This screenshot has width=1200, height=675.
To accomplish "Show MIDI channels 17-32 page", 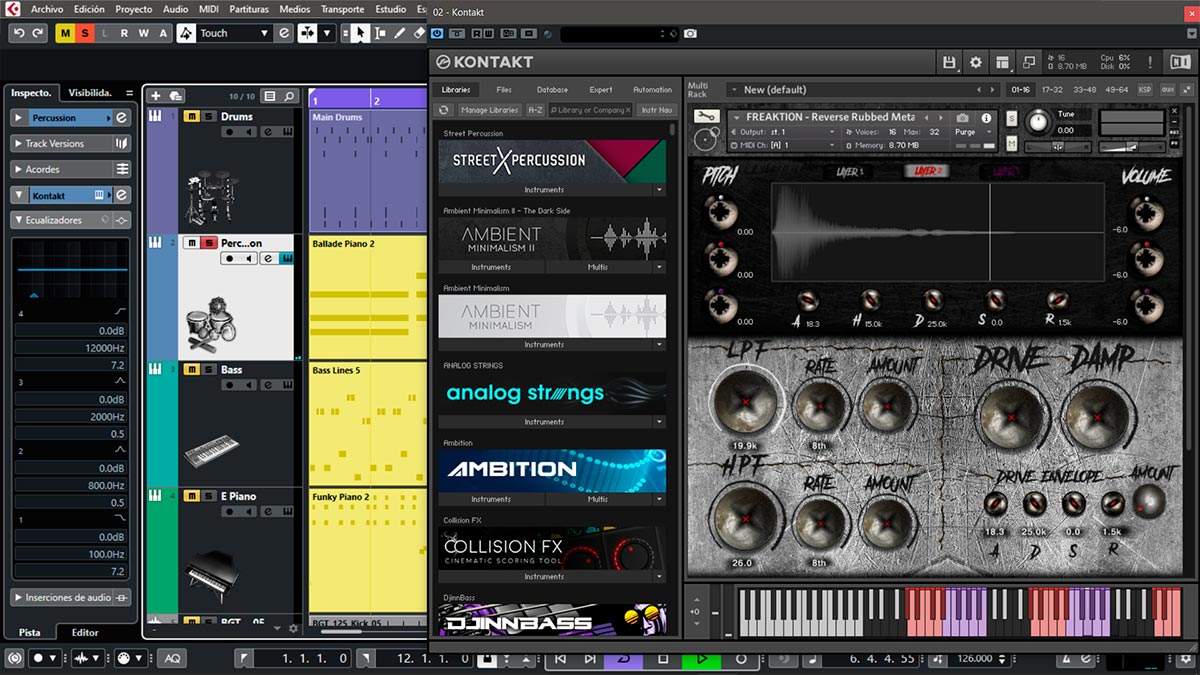I will 1052,90.
